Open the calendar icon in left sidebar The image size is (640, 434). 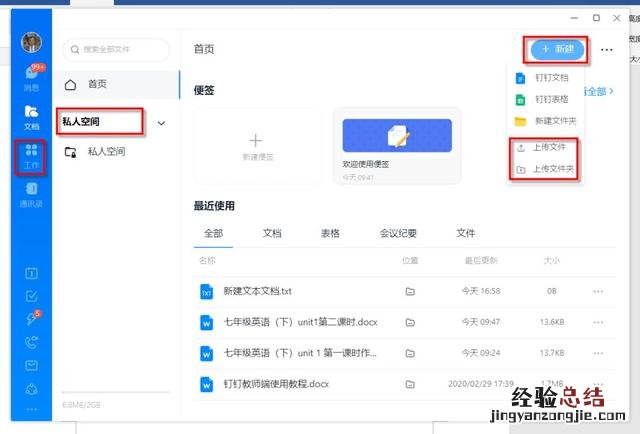coord(31,273)
